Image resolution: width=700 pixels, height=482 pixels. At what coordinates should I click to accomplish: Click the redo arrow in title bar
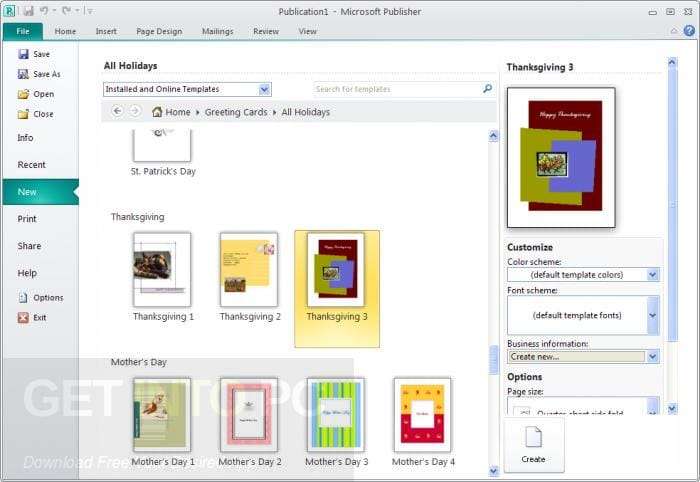click(x=67, y=11)
